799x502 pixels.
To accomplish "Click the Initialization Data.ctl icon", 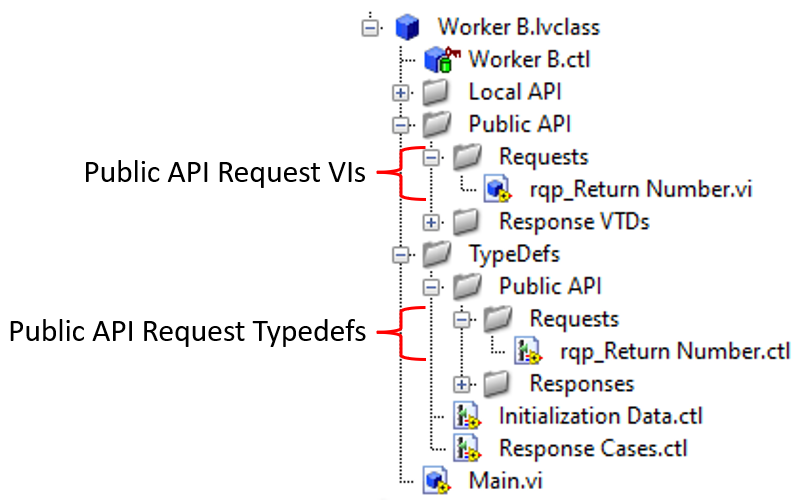I will [x=467, y=416].
